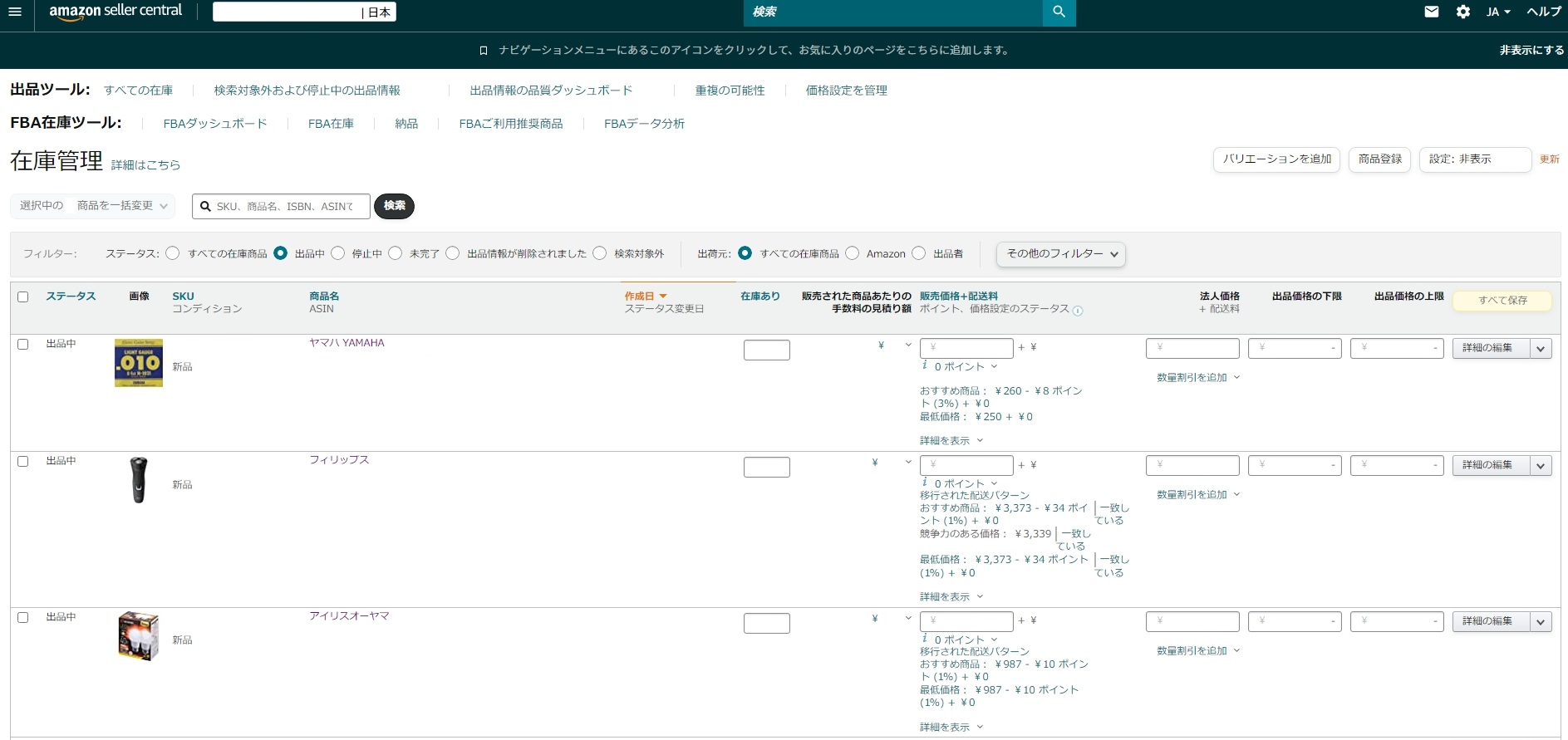
Task: Click info icon next to 価格設定のステータス
Action: pos(1078,311)
